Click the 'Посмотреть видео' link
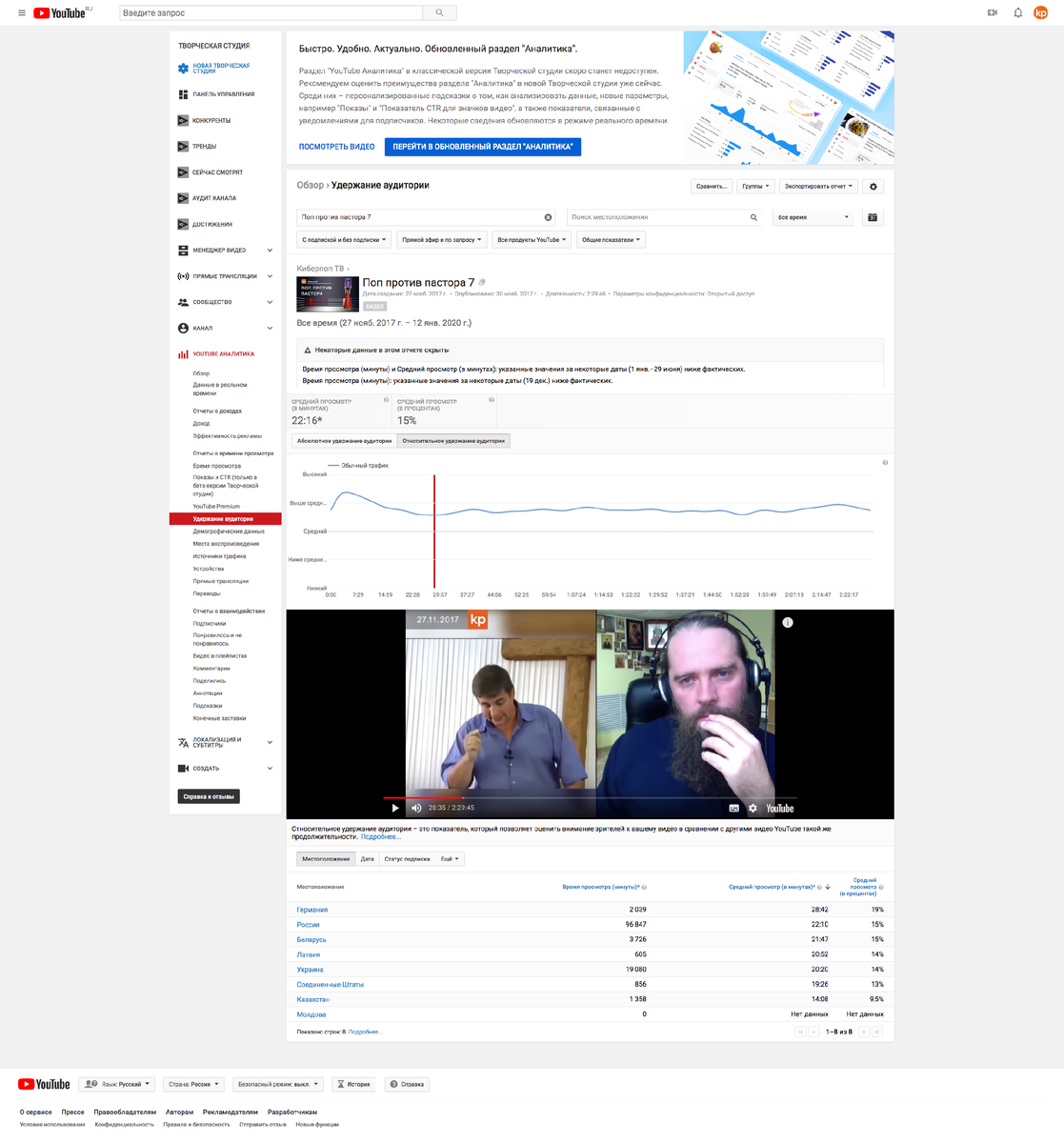The image size is (1064, 1143). [337, 147]
